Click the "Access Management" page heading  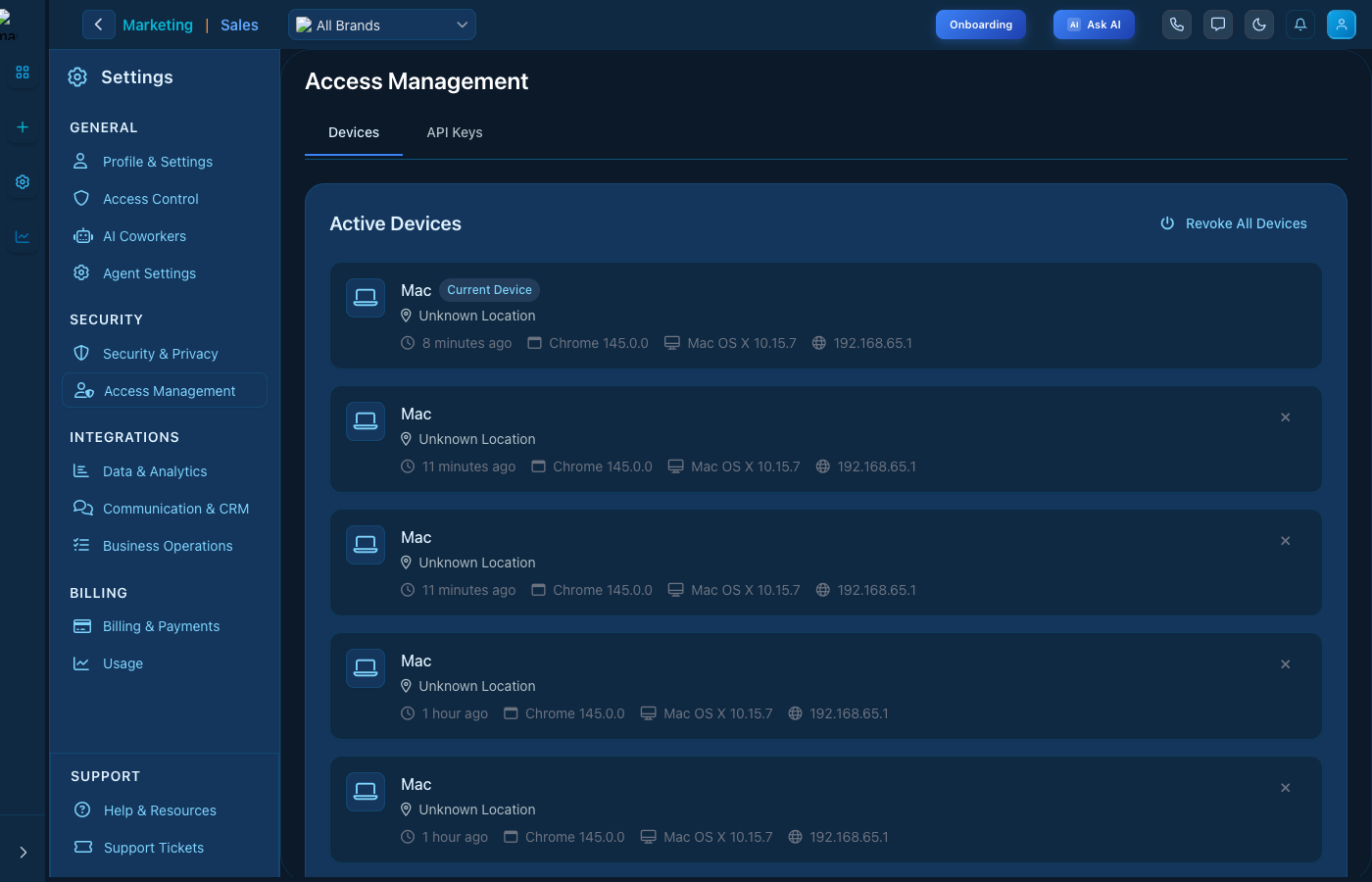coord(416,81)
